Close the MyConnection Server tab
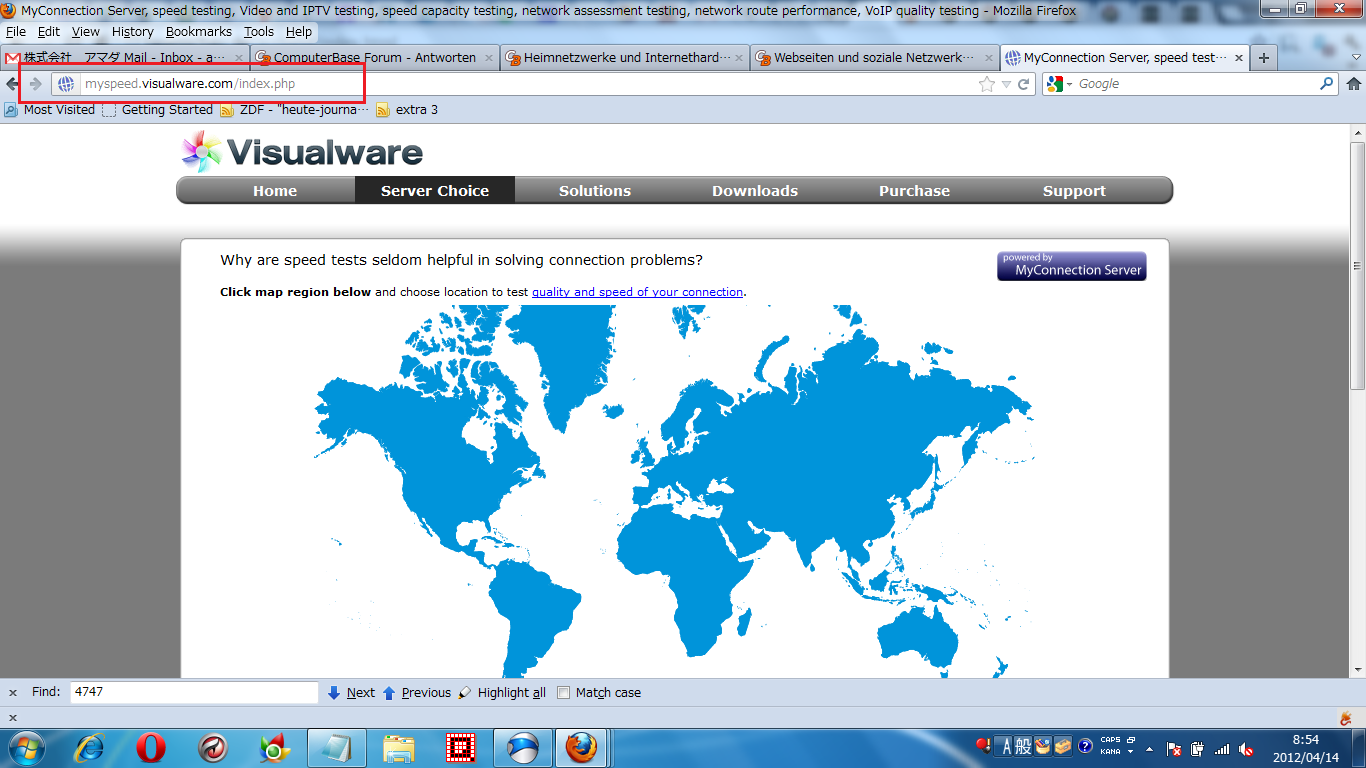The image size is (1366, 768). [x=1238, y=58]
